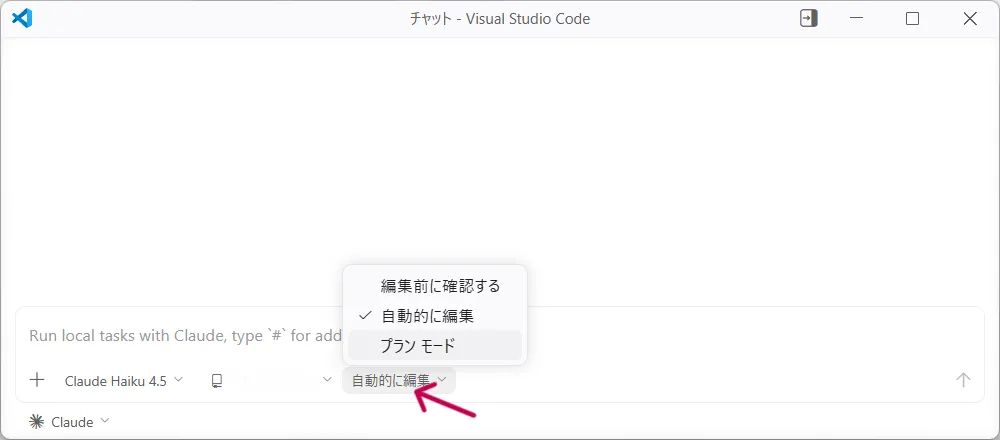The image size is (1000, 440).
Task: Close the Visual Studio Code window
Action: 970,18
